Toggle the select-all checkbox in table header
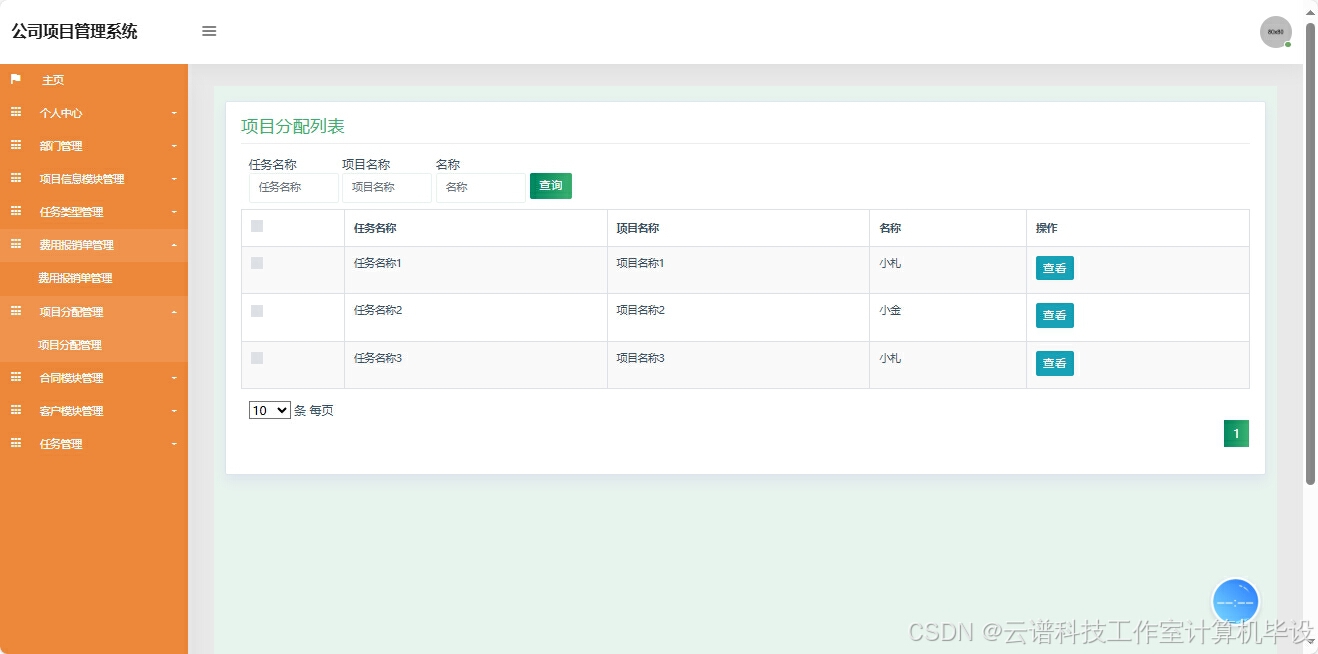Viewport: 1318px width, 654px height. [258, 226]
